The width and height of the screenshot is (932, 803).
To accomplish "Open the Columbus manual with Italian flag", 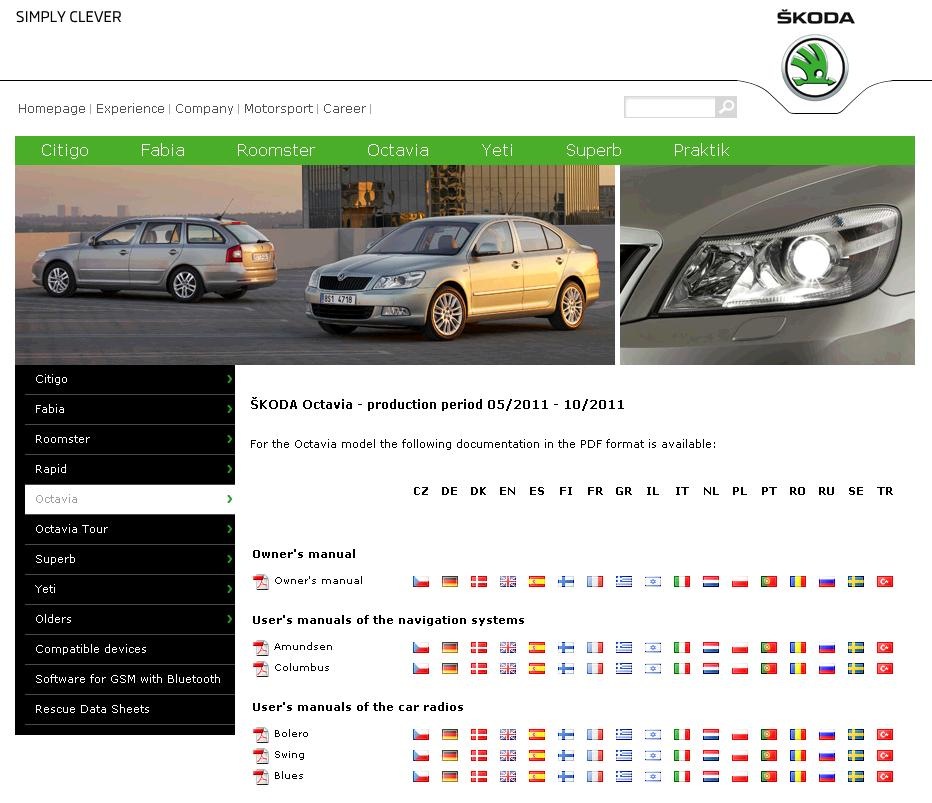I will click(682, 668).
